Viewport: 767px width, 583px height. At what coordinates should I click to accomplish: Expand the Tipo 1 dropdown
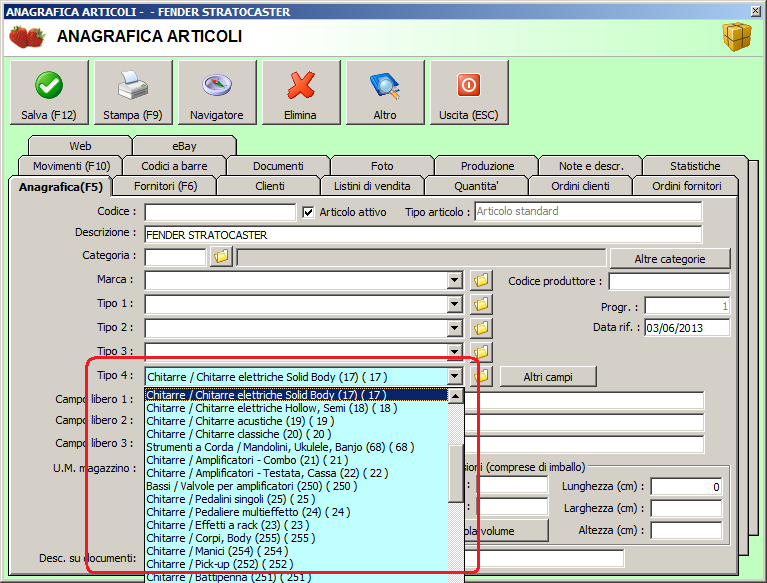[455, 304]
